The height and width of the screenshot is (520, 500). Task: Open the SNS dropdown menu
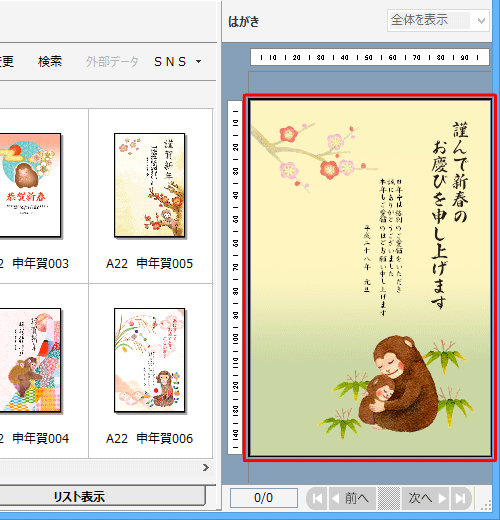177,62
